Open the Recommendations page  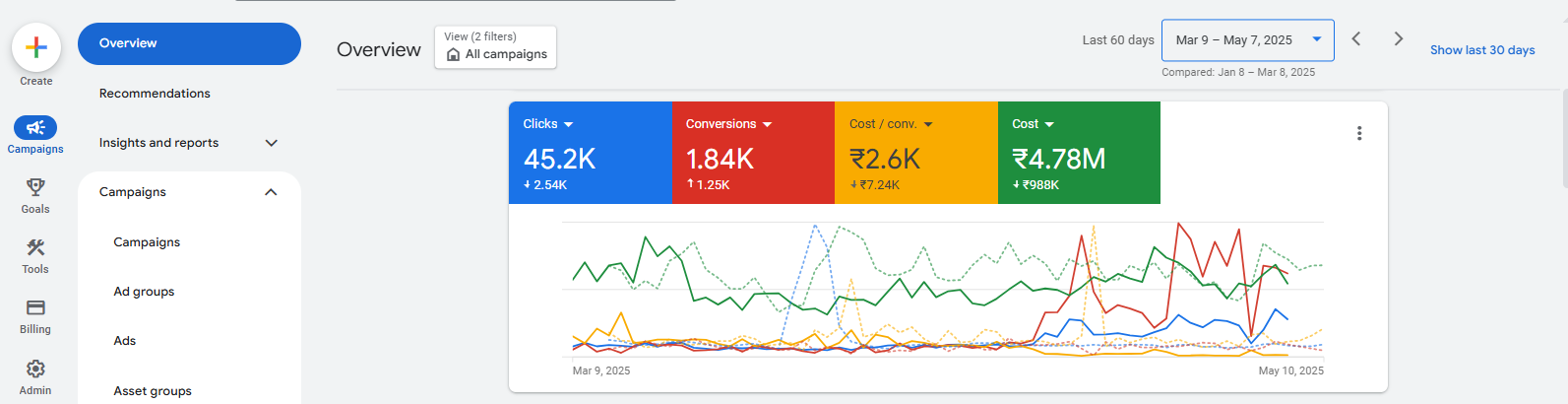[x=155, y=94]
